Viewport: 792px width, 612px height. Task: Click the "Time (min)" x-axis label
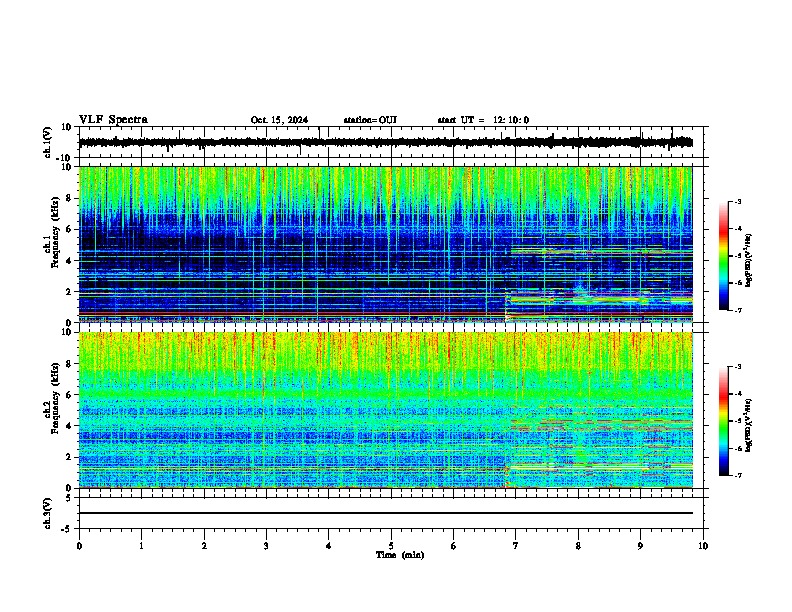[x=400, y=555]
